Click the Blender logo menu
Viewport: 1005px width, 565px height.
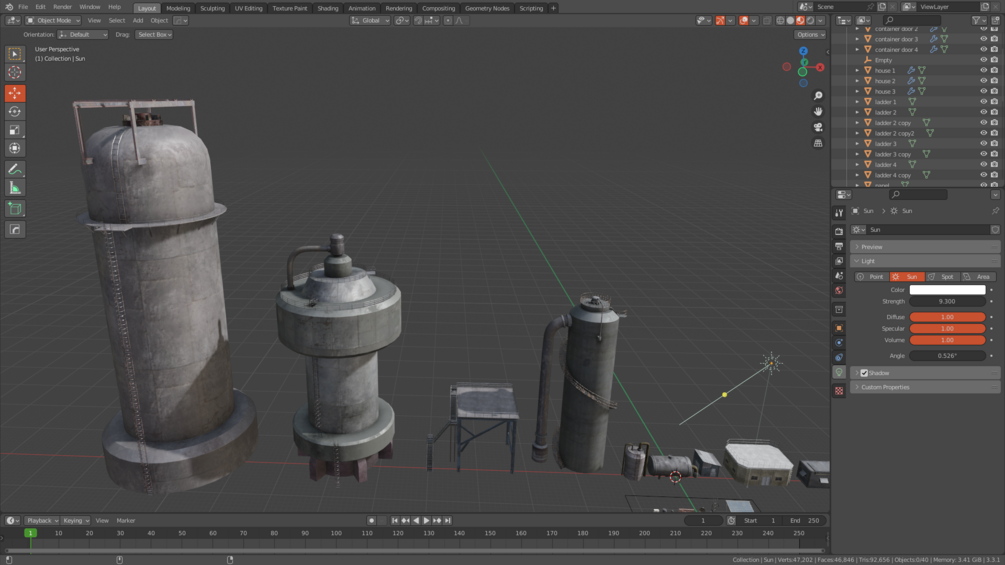coord(9,7)
